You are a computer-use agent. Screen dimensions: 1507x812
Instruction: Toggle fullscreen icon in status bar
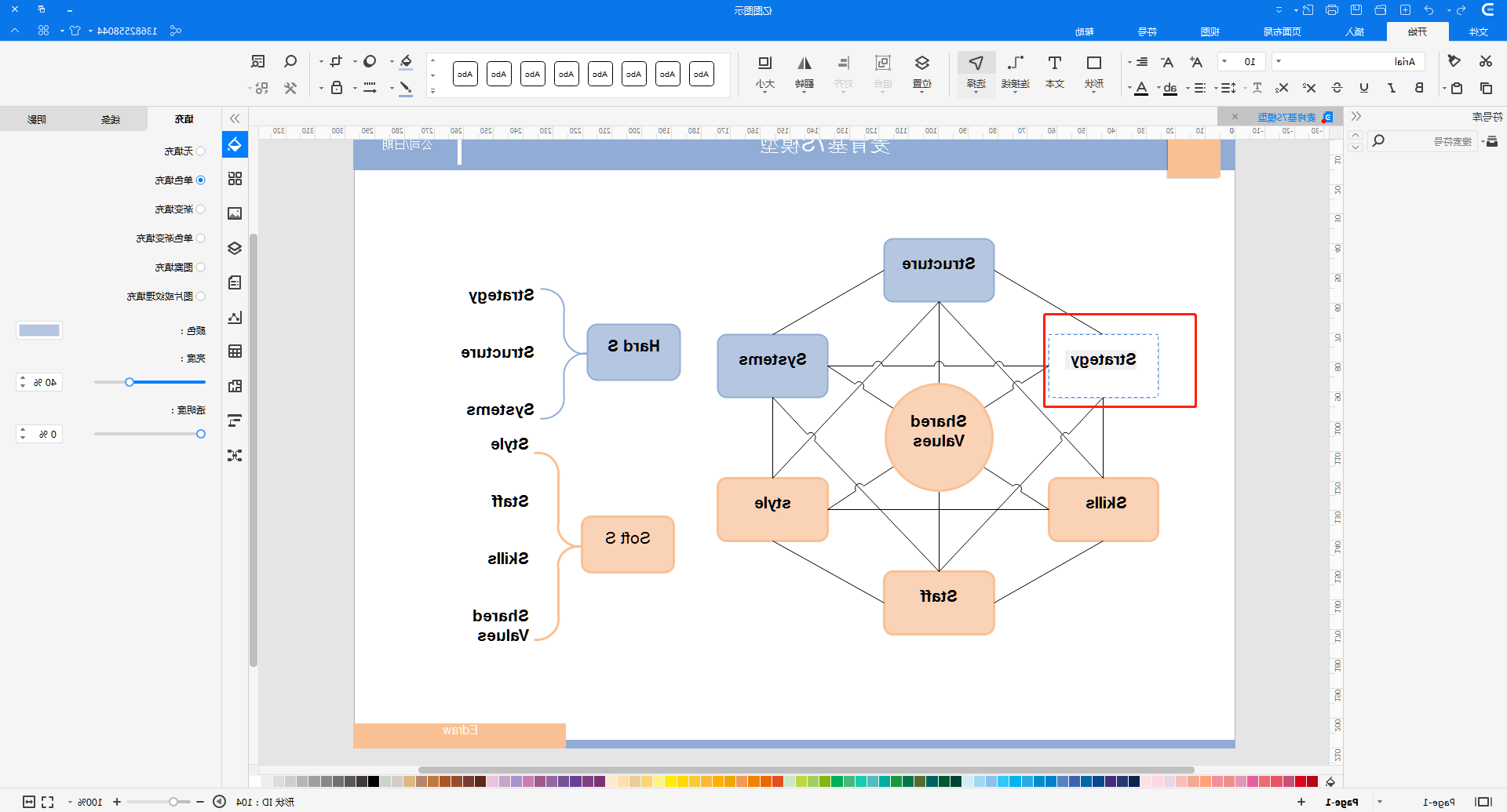click(48, 802)
